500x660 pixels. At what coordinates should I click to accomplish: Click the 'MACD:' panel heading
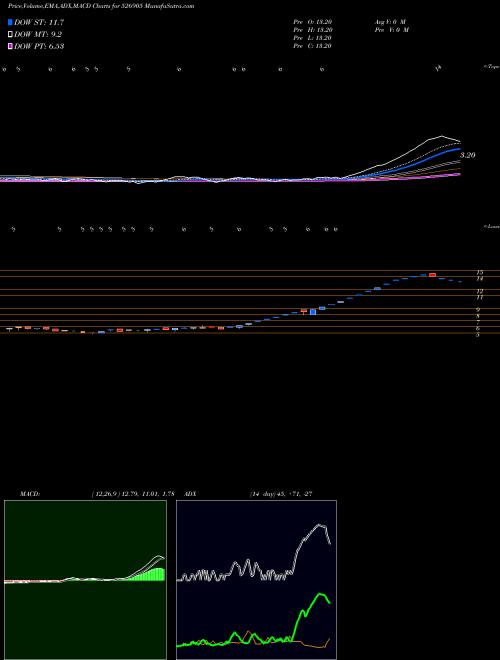[30, 494]
